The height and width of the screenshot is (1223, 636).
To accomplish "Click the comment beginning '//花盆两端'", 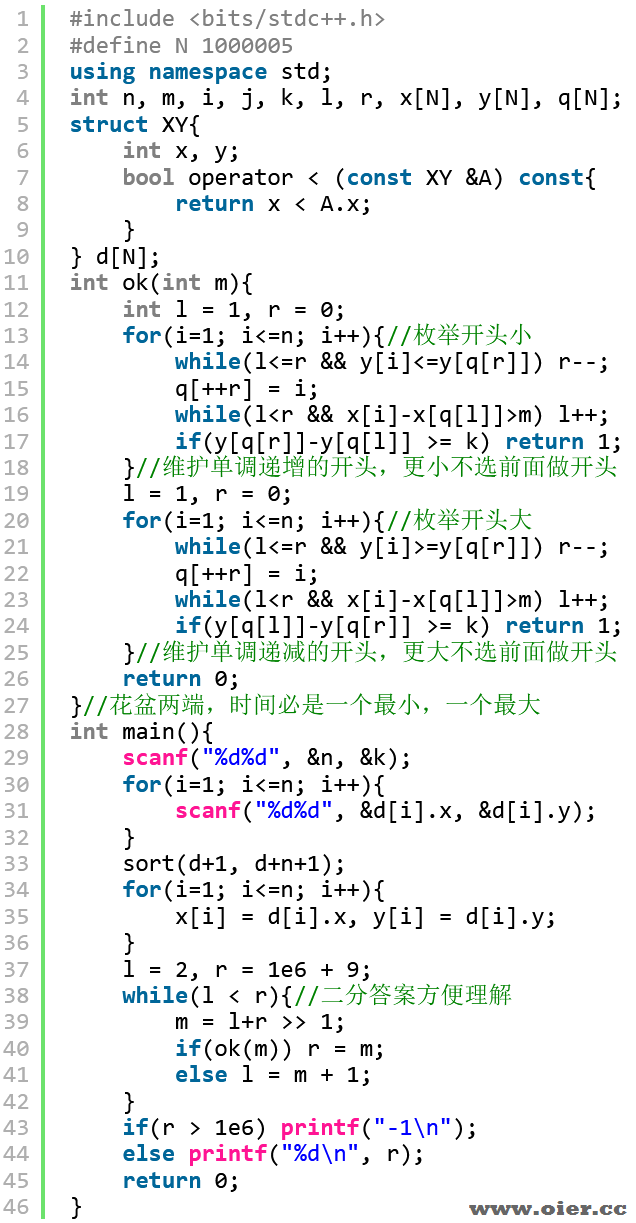I will pos(312,705).
